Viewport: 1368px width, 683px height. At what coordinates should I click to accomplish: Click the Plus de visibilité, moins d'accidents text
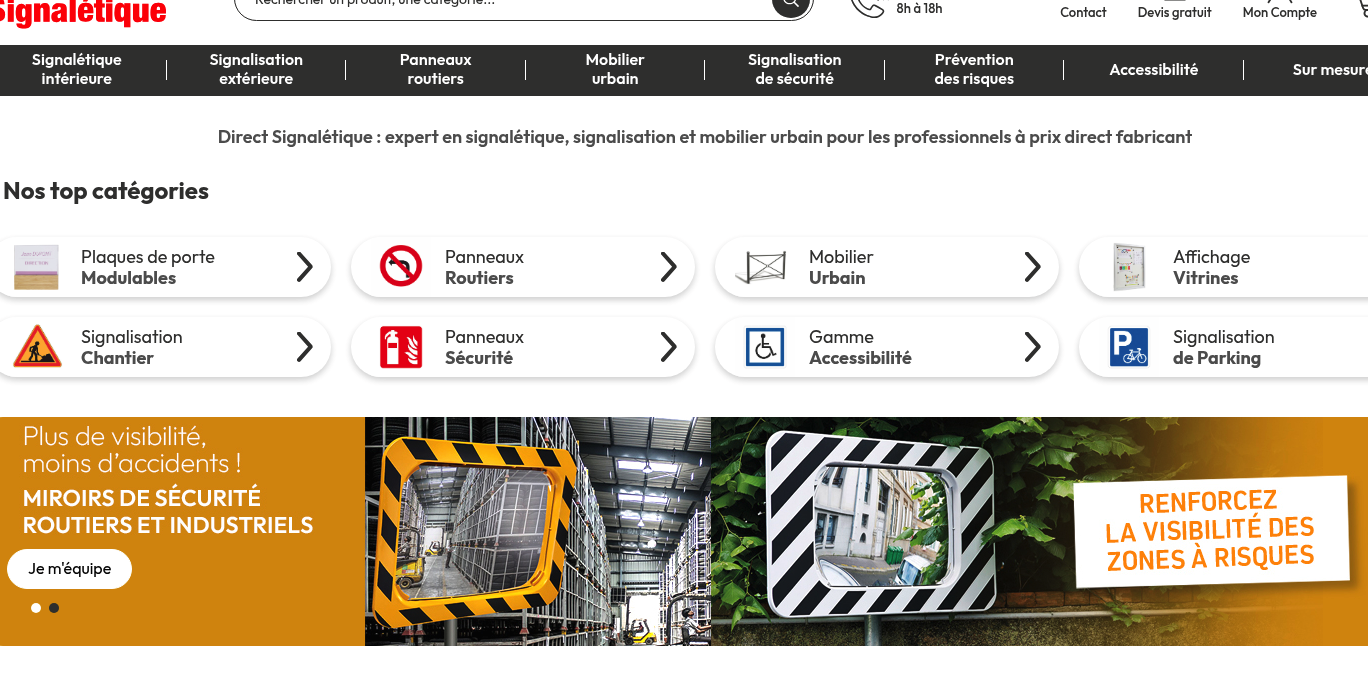pos(132,450)
